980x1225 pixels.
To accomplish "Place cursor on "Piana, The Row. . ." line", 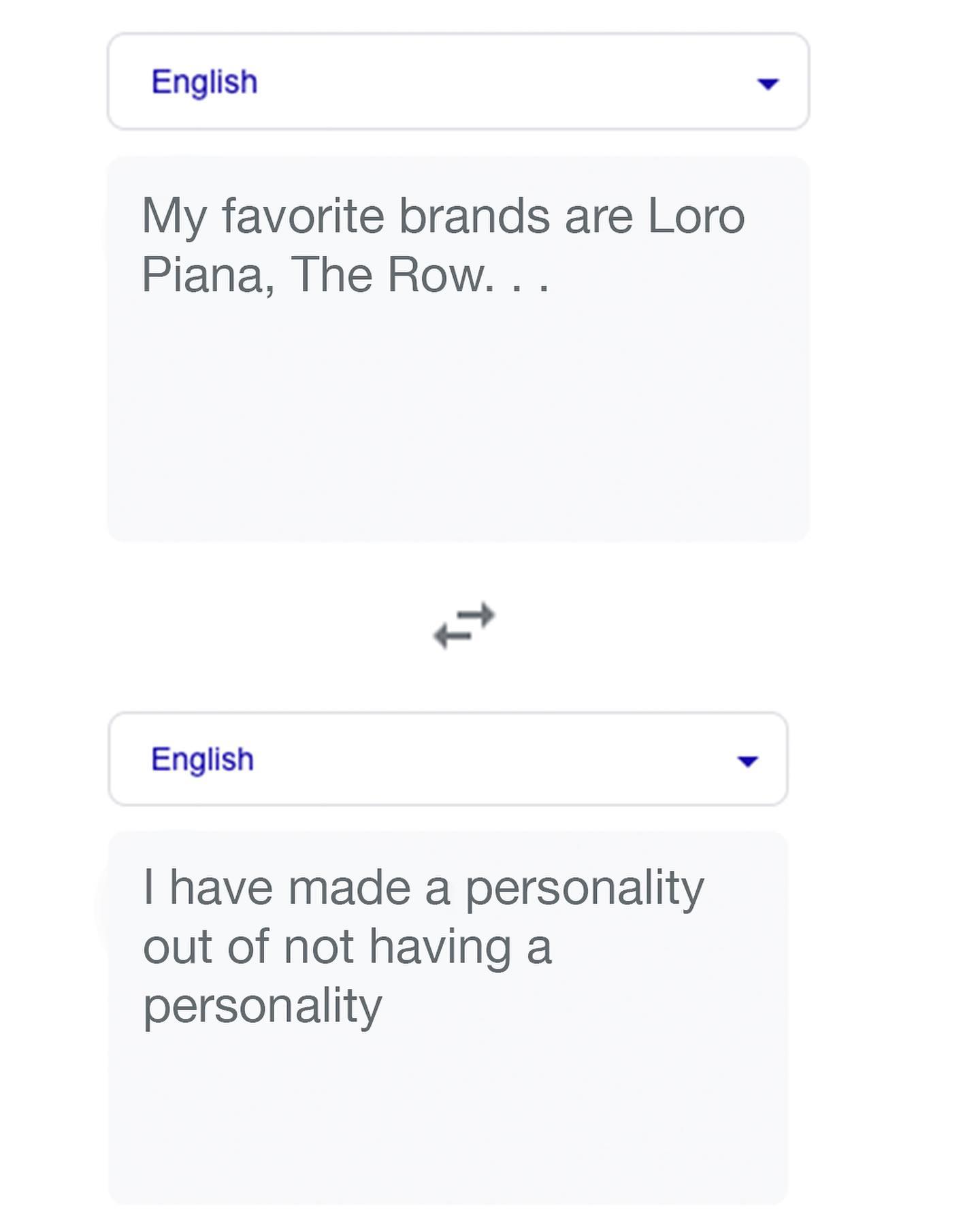I will [344, 275].
